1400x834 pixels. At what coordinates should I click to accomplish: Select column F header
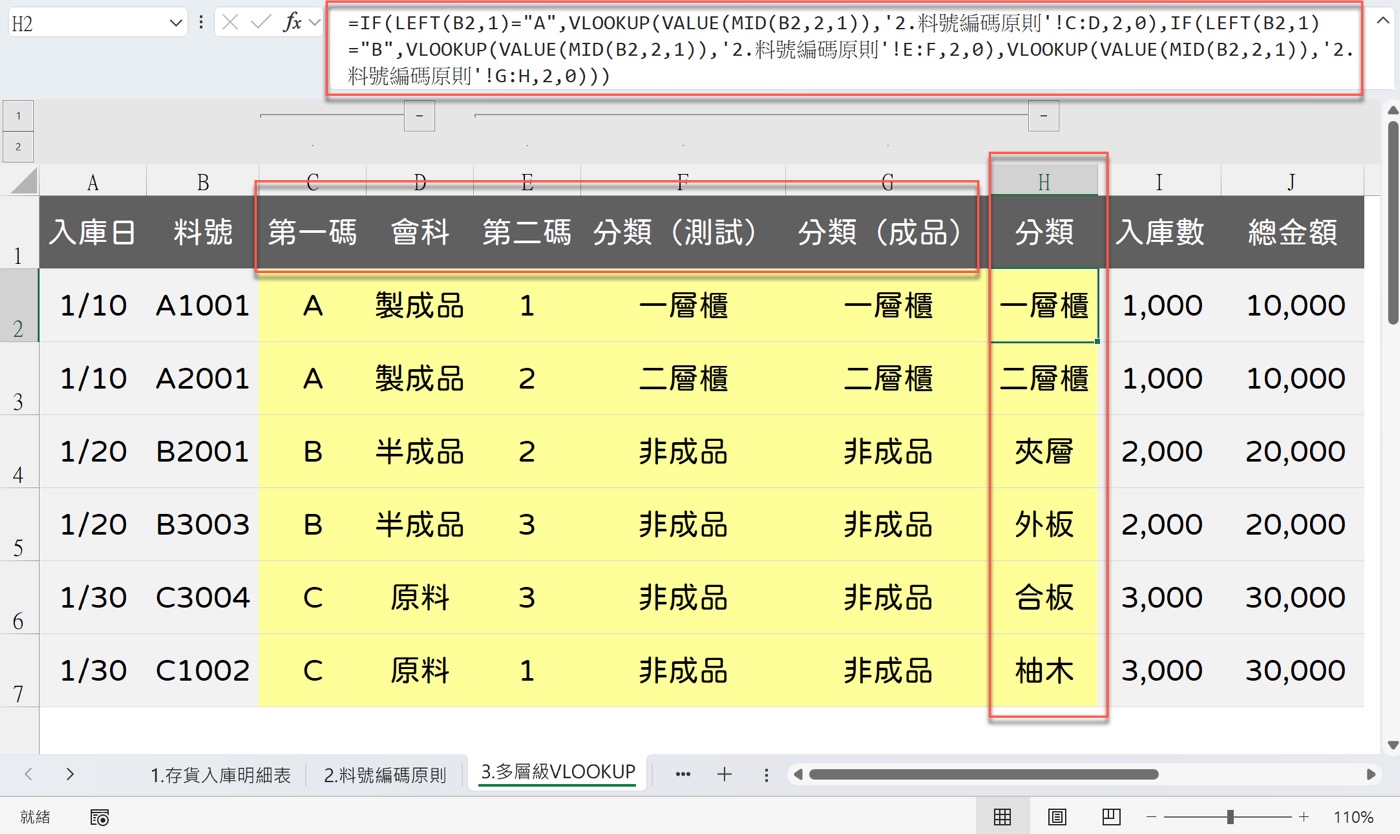[683, 181]
